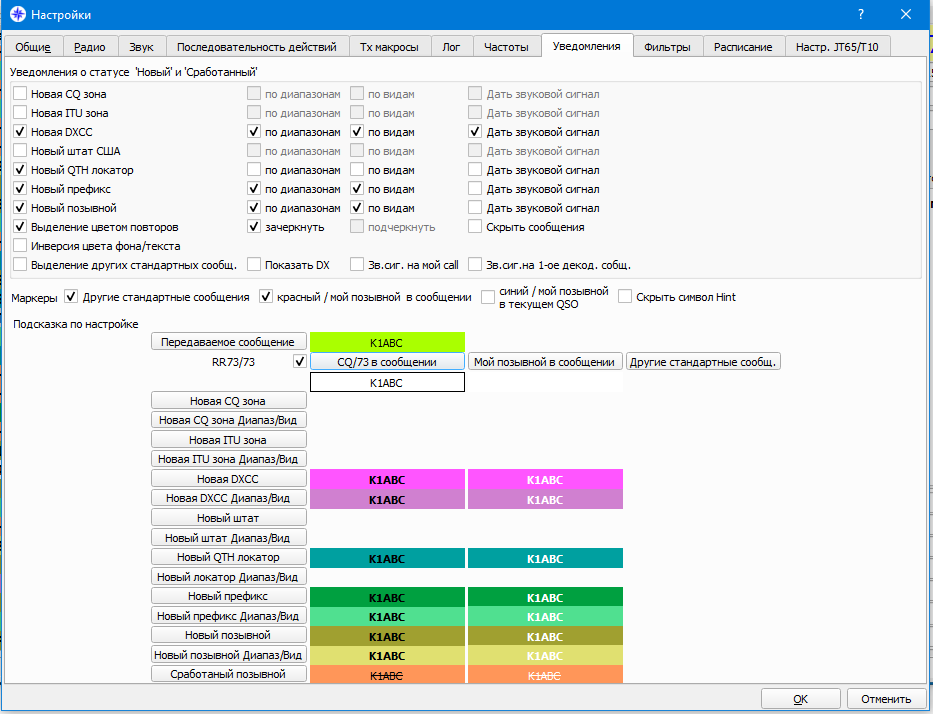The height and width of the screenshot is (714, 933).
Task: Click the teal QTH локатор K1ABC swatch
Action: 387,558
